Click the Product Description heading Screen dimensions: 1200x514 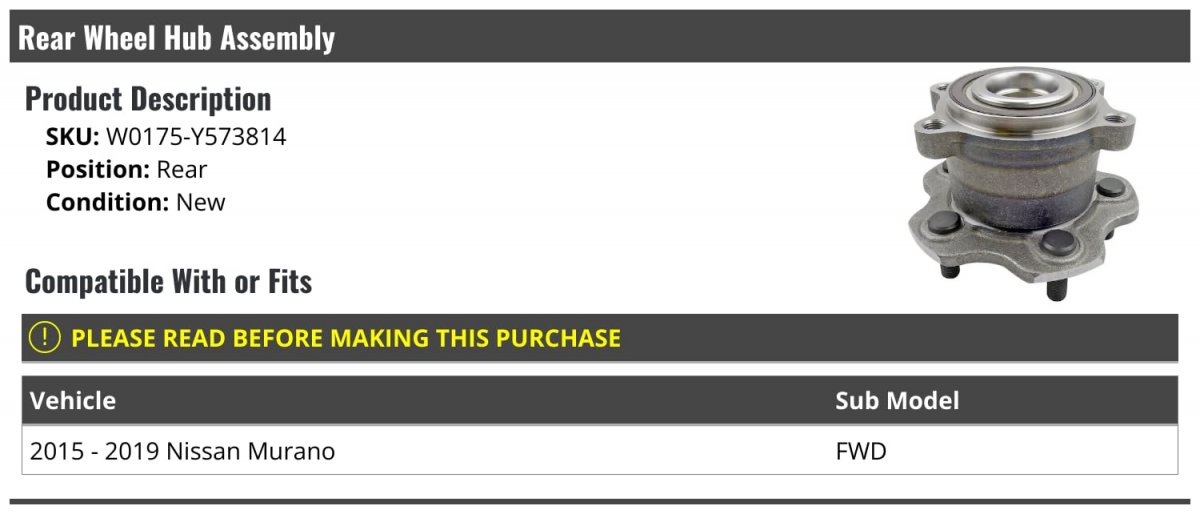click(x=148, y=99)
